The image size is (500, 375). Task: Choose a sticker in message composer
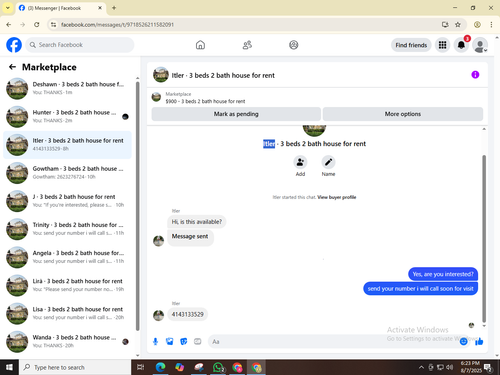pos(184,341)
